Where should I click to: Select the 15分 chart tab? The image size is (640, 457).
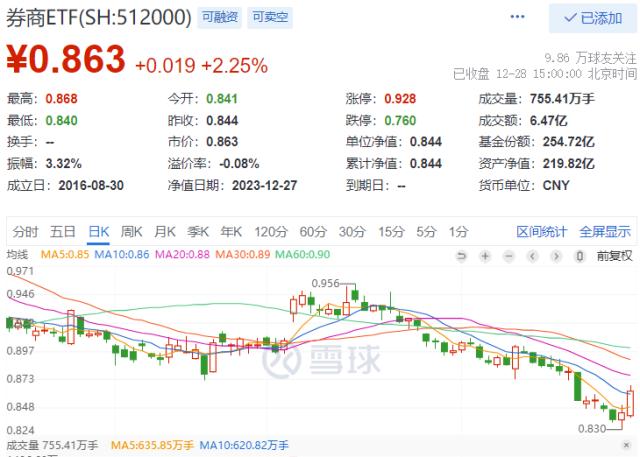pos(391,232)
